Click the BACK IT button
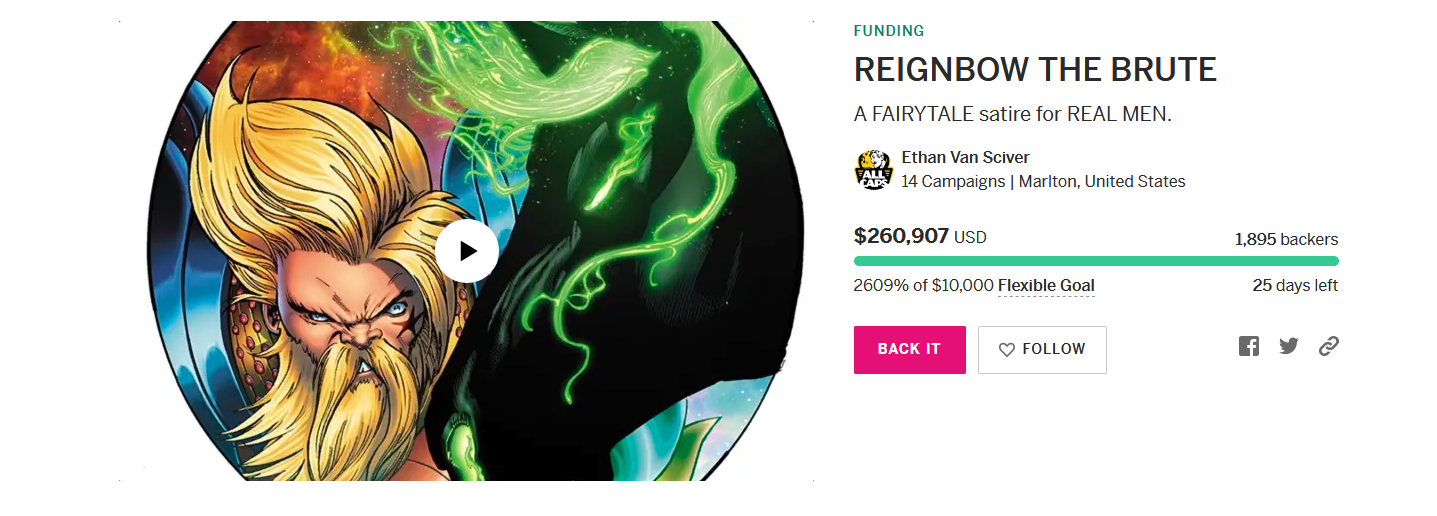 (x=909, y=350)
